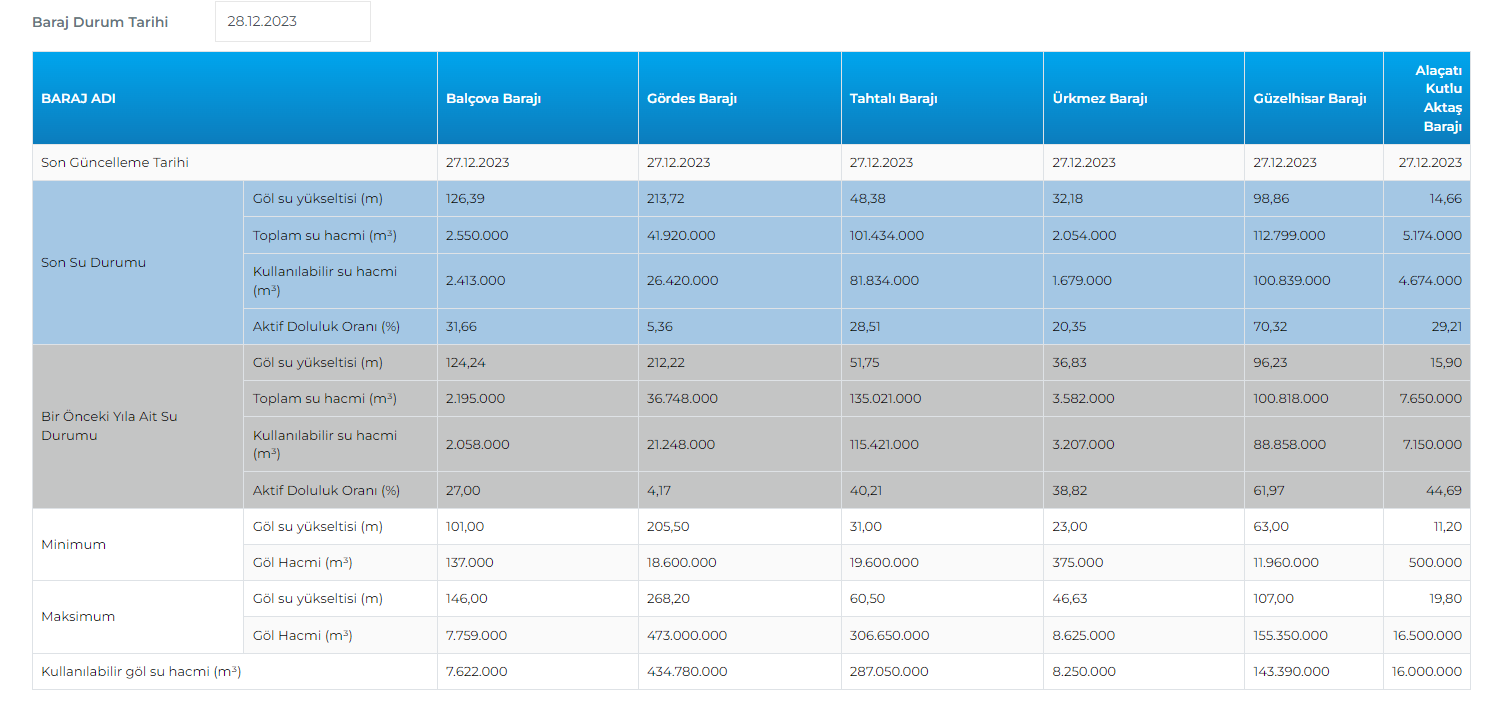Select the Gördes Barajı column header
The image size is (1496, 716).
(692, 99)
